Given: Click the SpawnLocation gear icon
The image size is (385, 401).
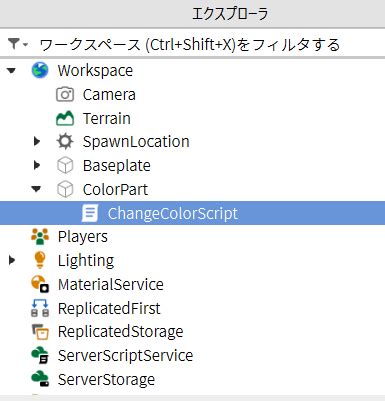Looking at the screenshot, I should coord(65,142).
